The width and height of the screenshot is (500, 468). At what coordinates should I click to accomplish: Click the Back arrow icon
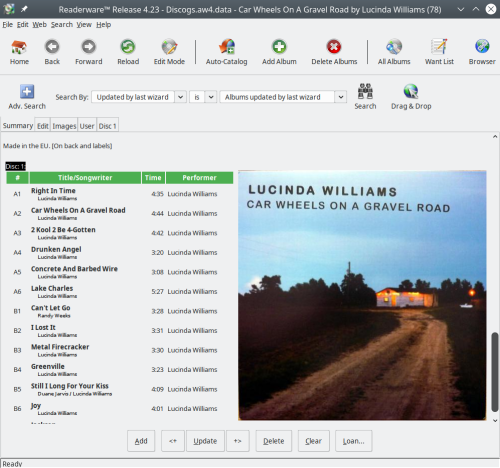52,47
